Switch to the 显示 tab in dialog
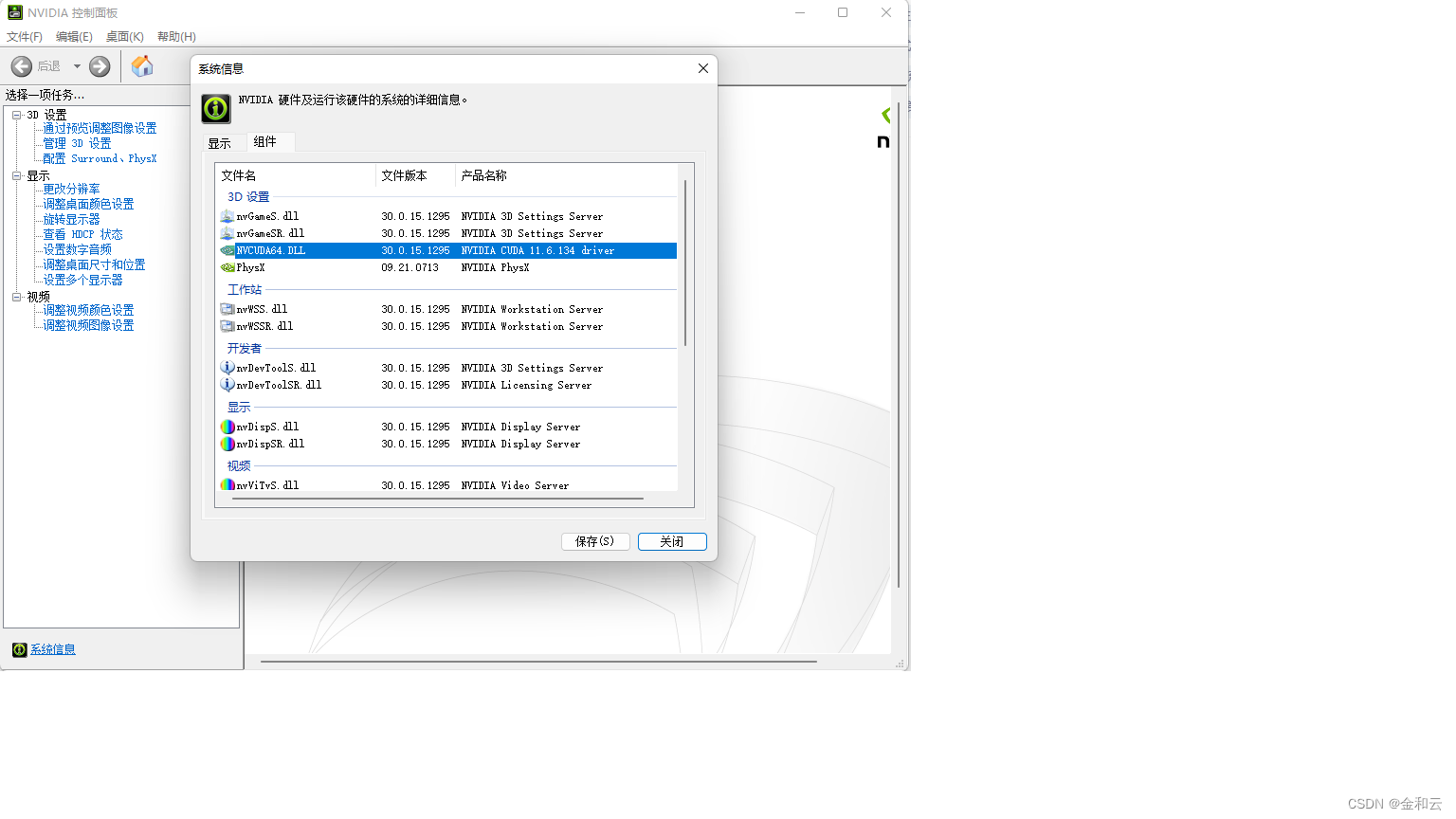Screen dimensions: 1456x819 [x=220, y=144]
